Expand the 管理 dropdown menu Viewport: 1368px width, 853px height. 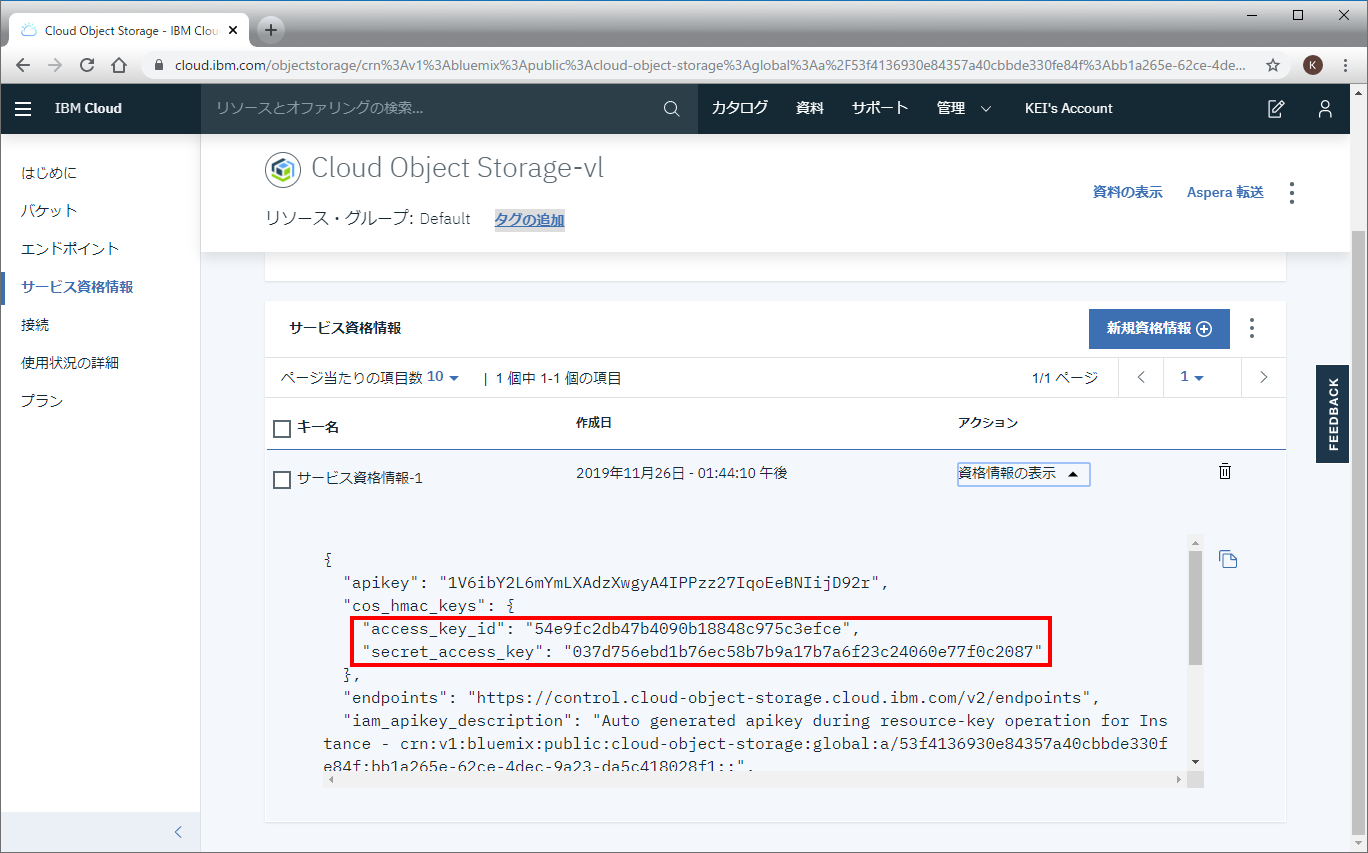tap(964, 109)
